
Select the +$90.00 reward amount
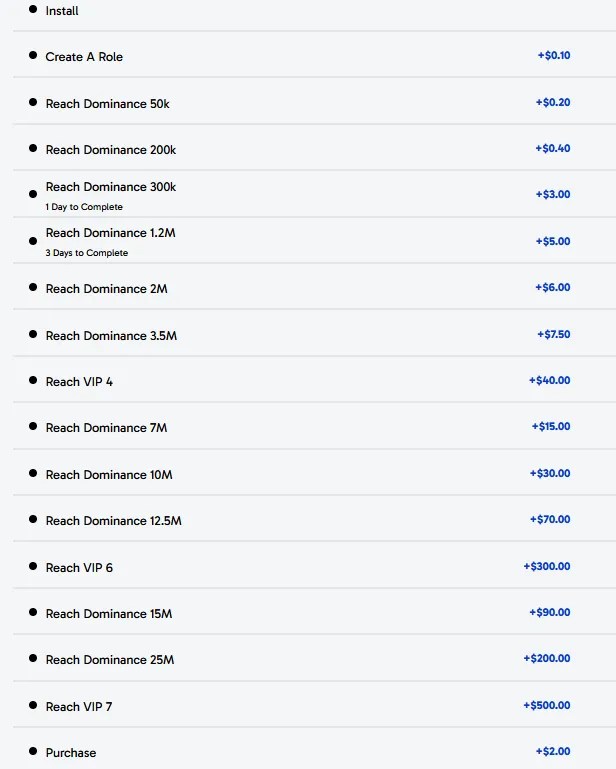click(549, 613)
